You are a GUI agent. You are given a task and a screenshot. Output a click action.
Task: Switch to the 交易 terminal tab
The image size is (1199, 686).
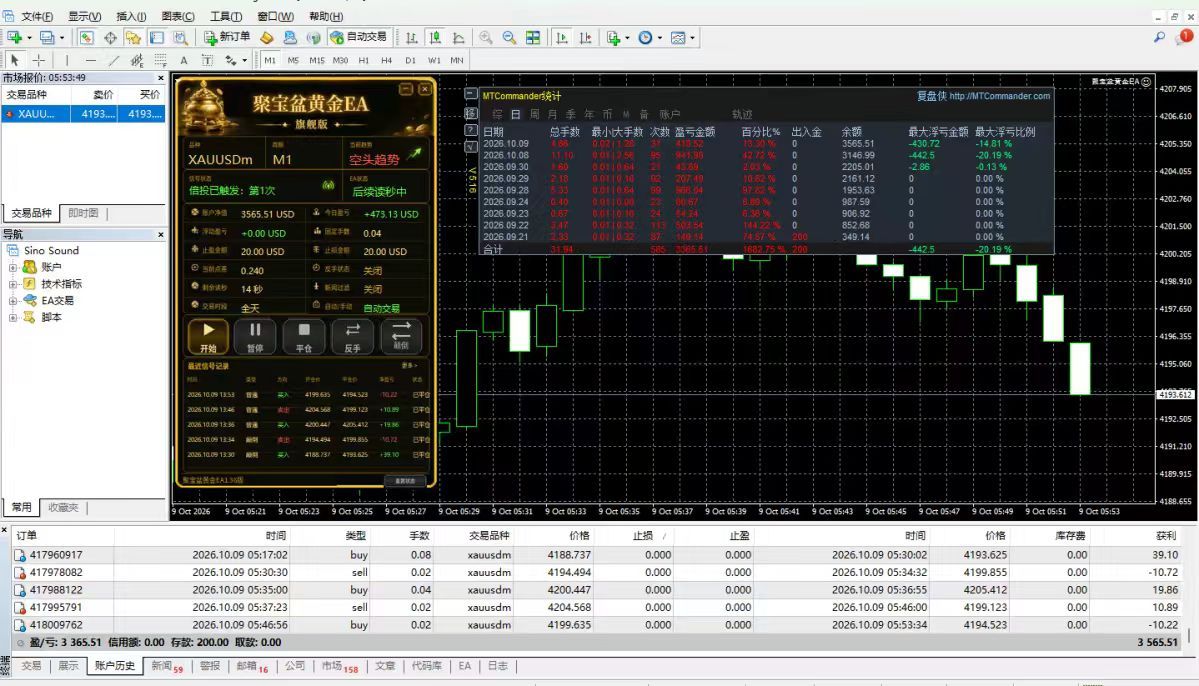[31, 666]
